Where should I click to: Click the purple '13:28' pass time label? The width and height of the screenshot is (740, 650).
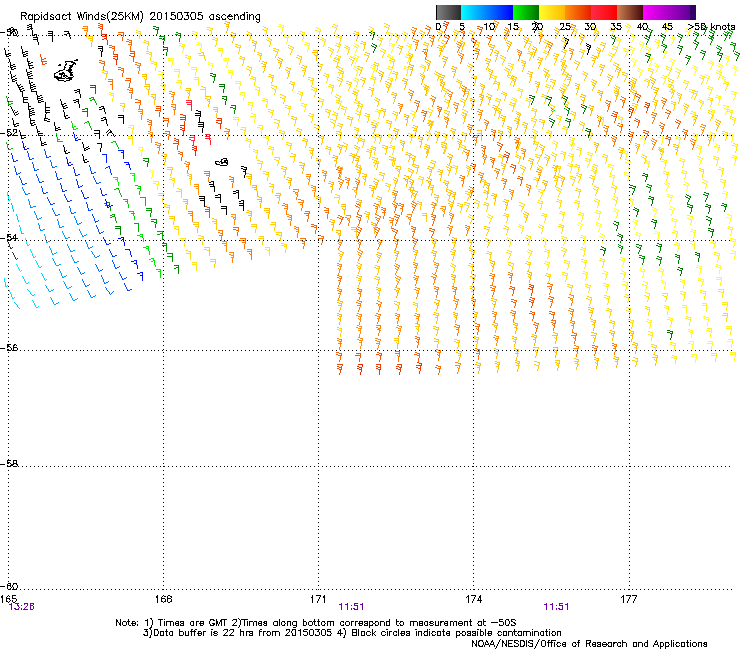click(22, 607)
